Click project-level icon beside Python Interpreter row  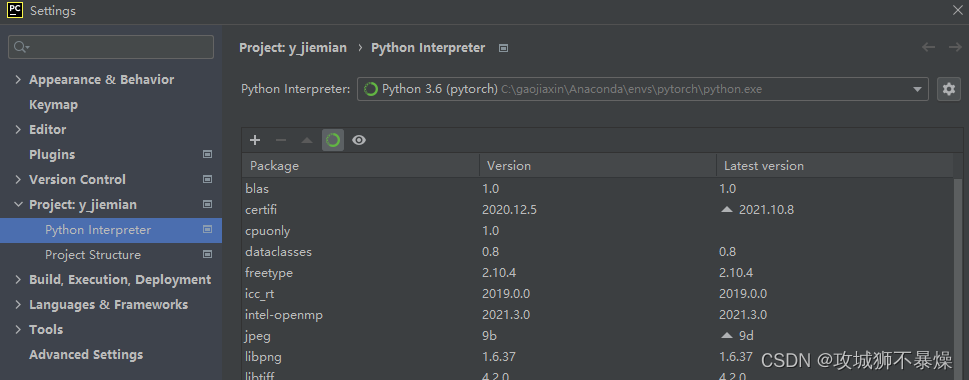tap(208, 230)
